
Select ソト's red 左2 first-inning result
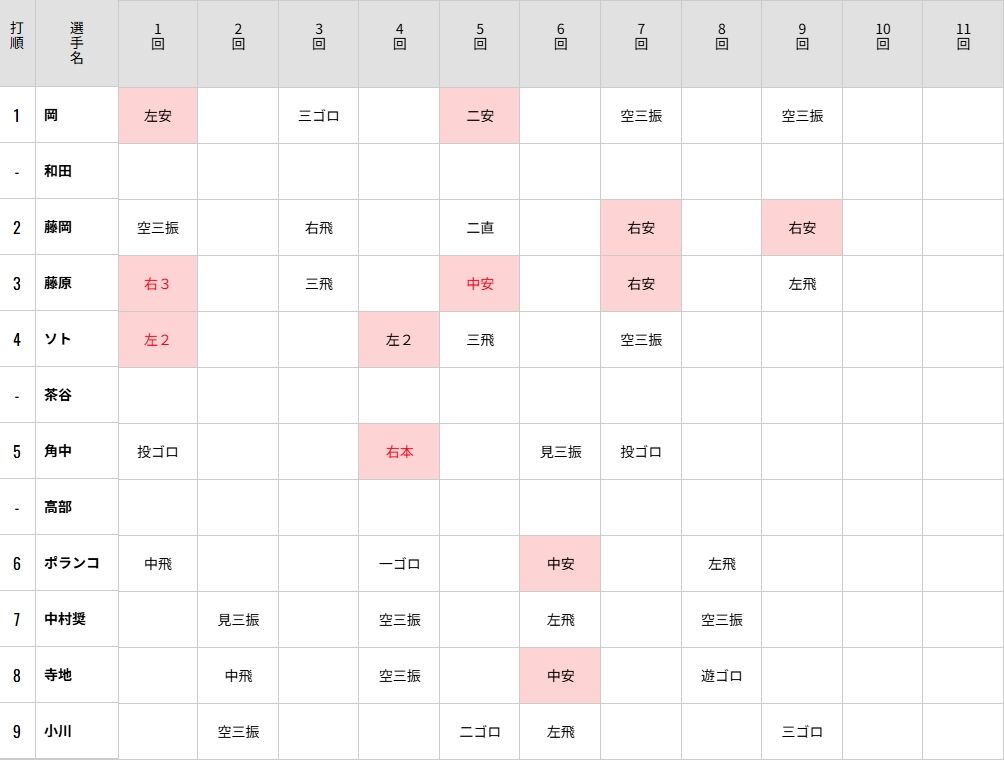pos(158,339)
